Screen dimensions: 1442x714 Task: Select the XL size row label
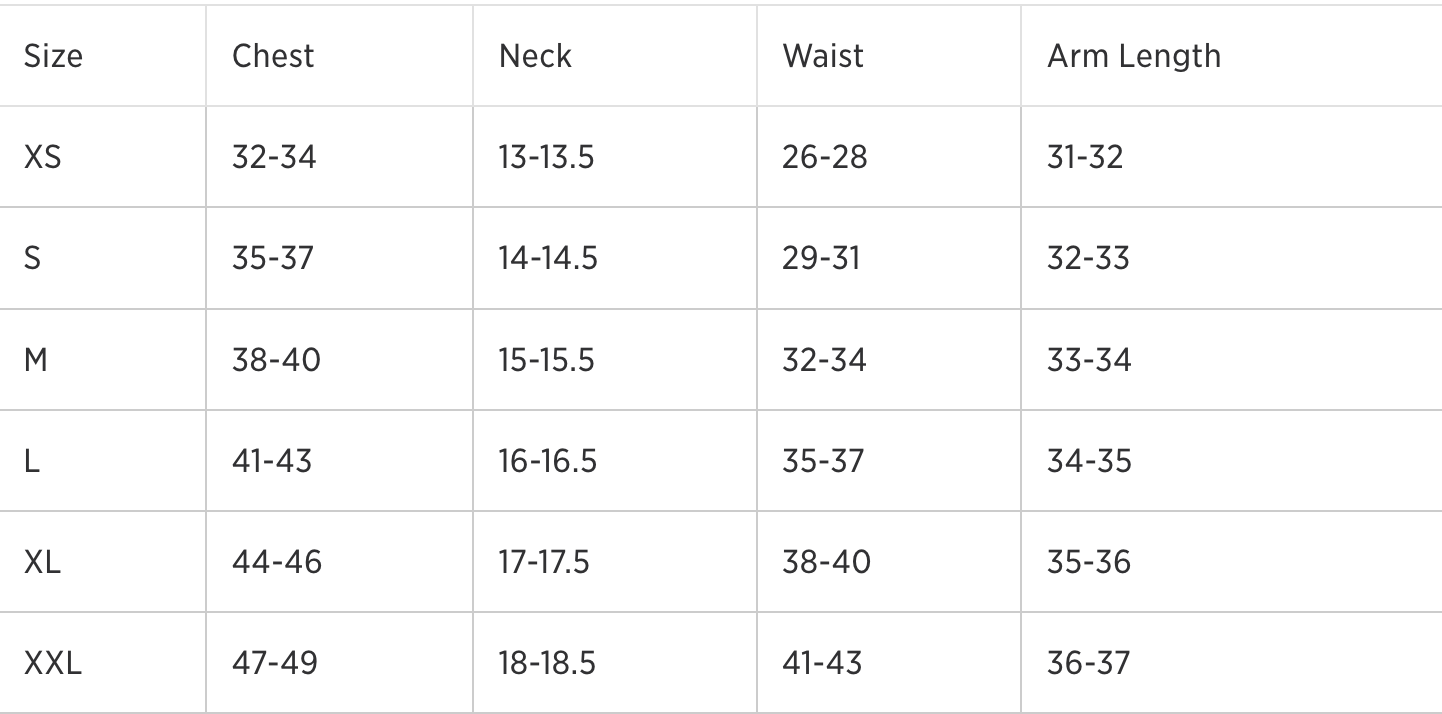click(42, 561)
